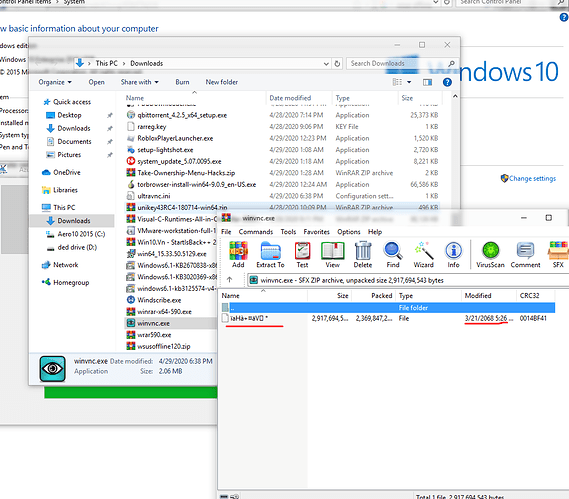569x499 pixels.
Task: Open the File menu in WinRAR
Action: 226,232
